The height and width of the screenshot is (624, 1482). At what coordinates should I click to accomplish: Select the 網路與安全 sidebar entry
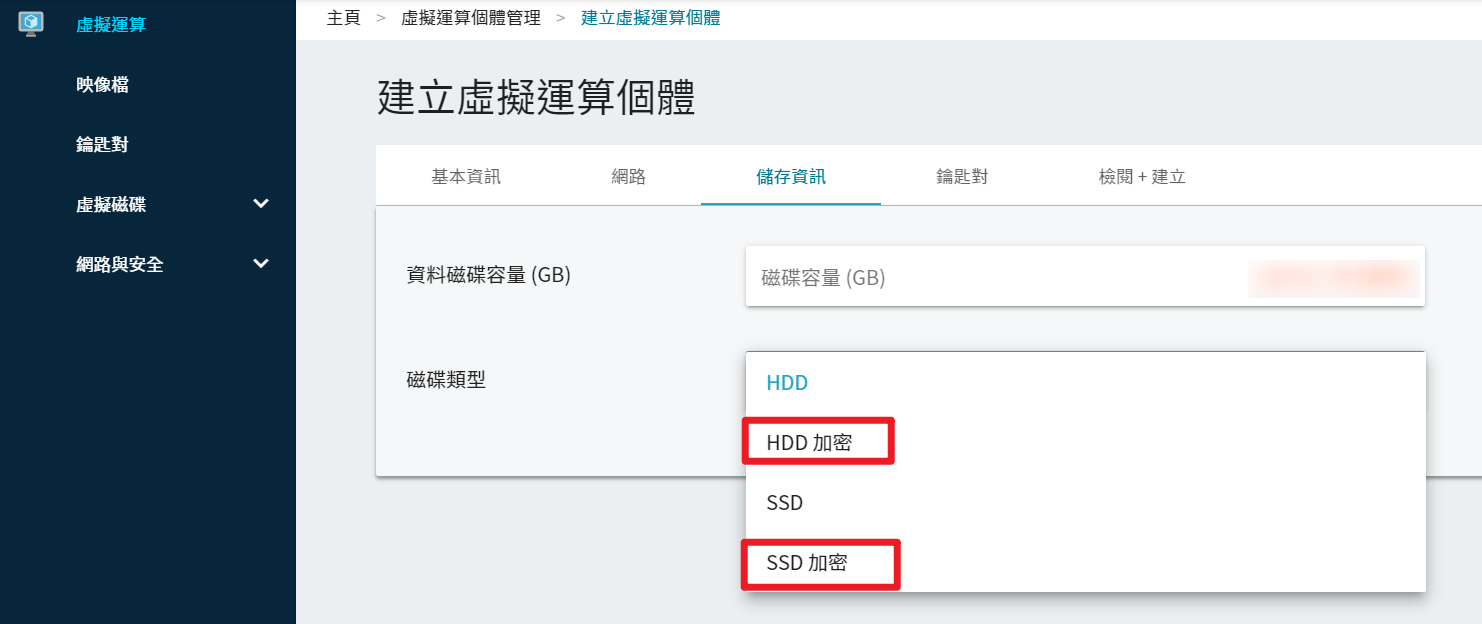[x=120, y=265]
